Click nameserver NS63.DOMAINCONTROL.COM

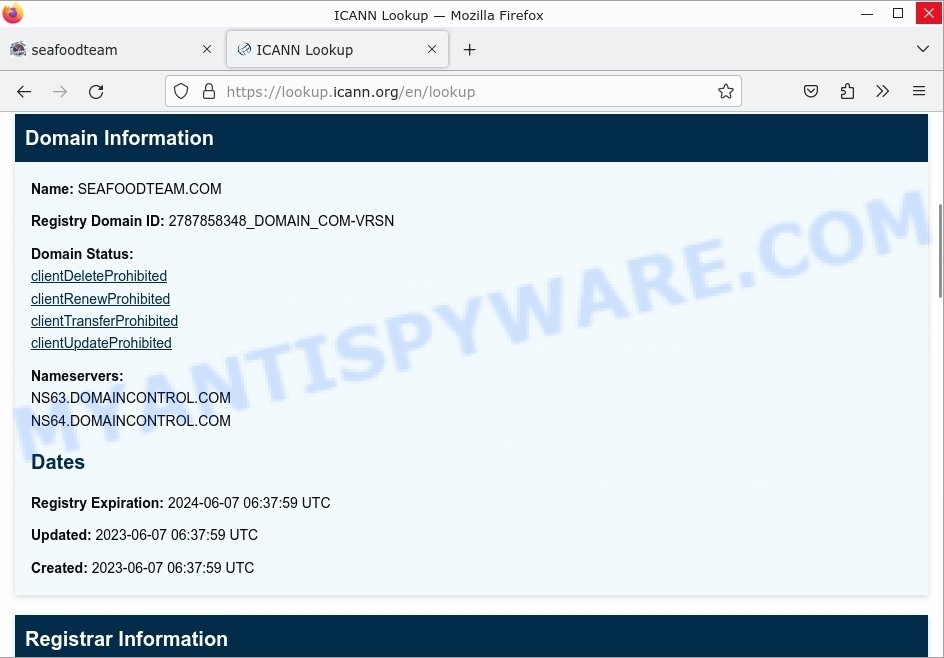131,398
